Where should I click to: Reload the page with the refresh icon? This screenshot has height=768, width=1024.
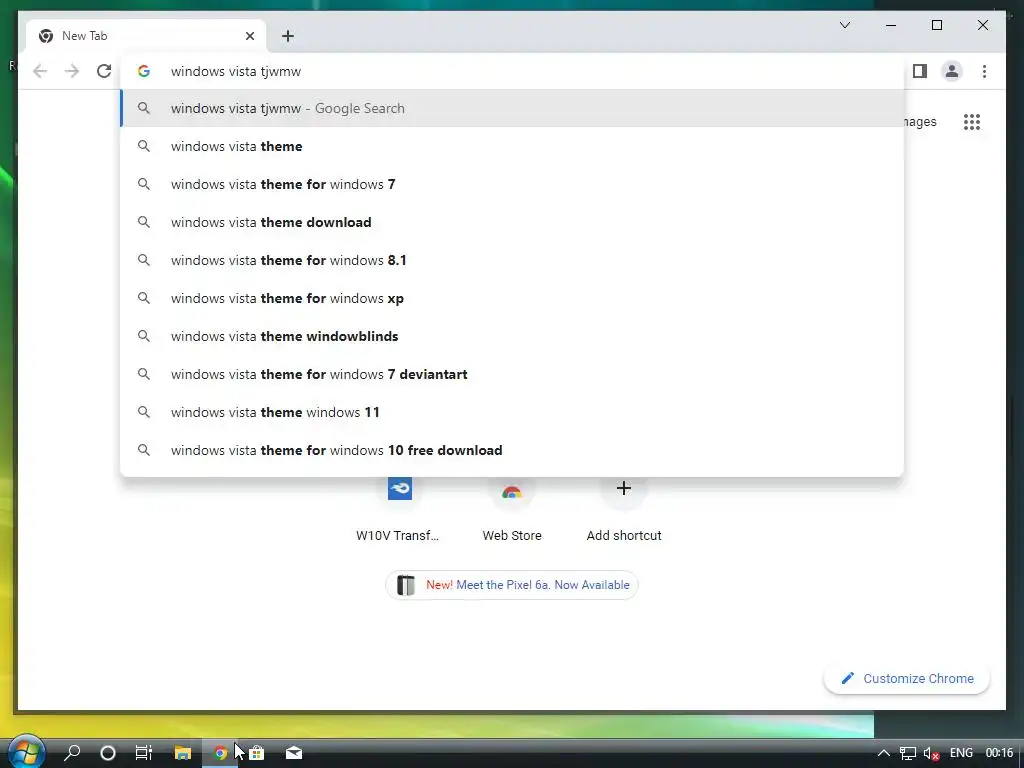point(104,71)
